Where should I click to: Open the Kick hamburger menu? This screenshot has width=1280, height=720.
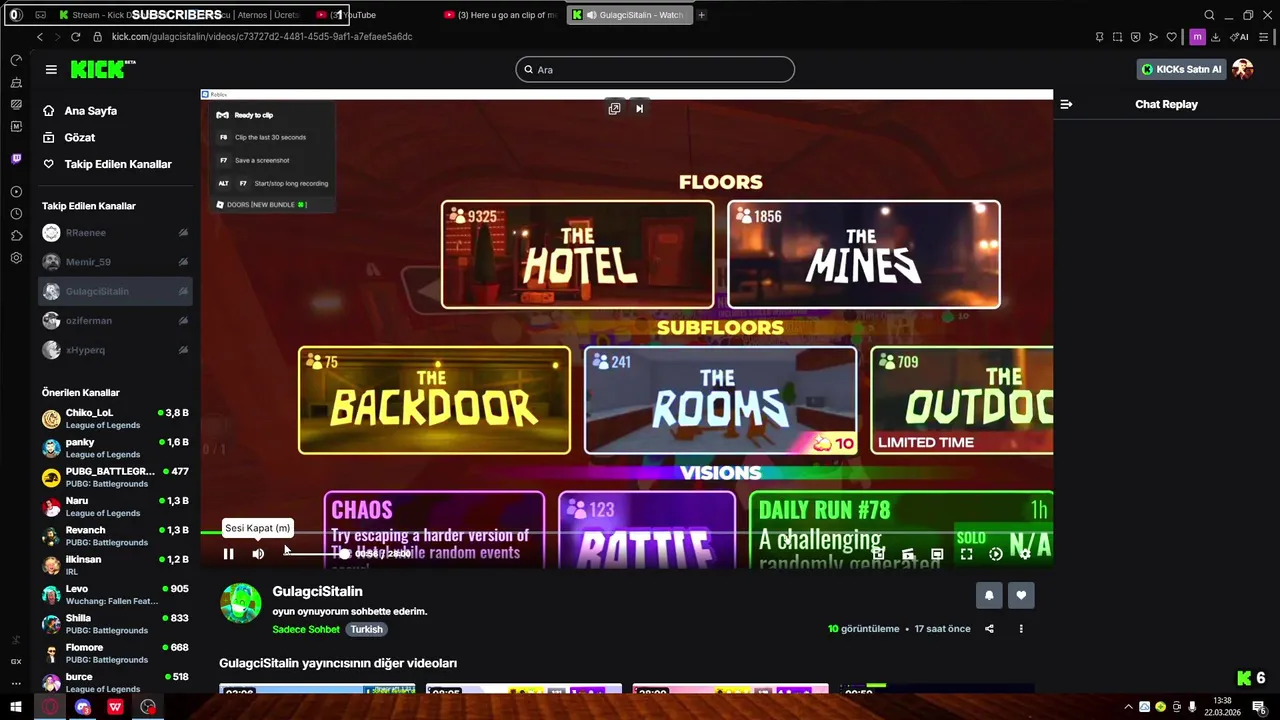[x=51, y=69]
